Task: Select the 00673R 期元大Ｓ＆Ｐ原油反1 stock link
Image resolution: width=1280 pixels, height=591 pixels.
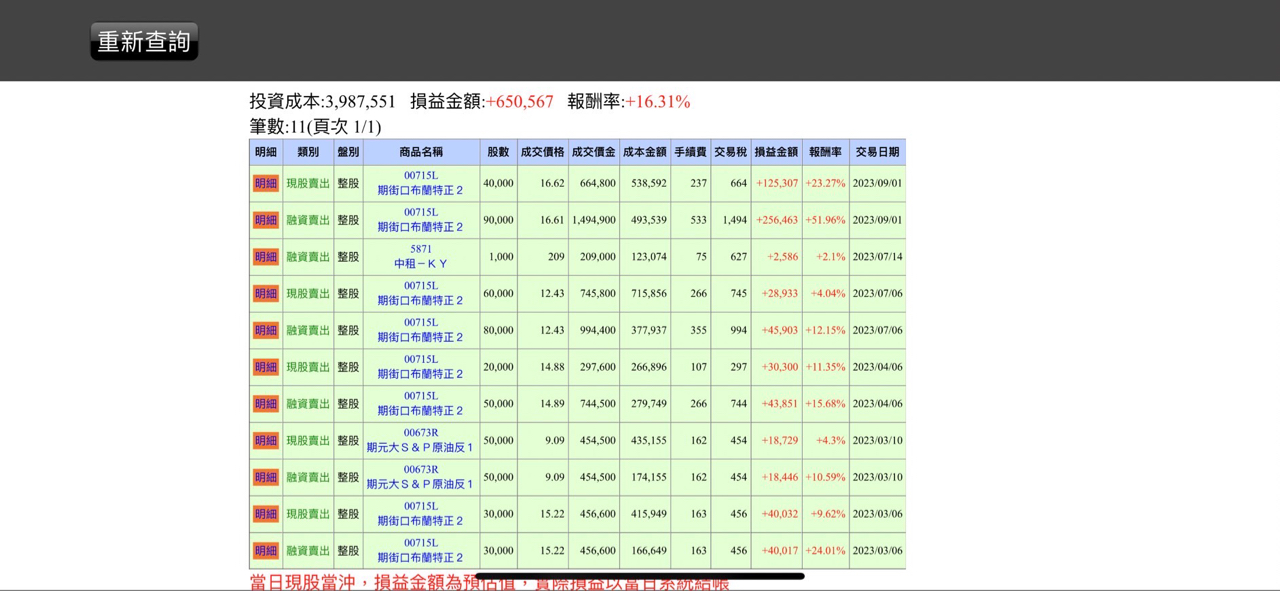Action: (420, 440)
